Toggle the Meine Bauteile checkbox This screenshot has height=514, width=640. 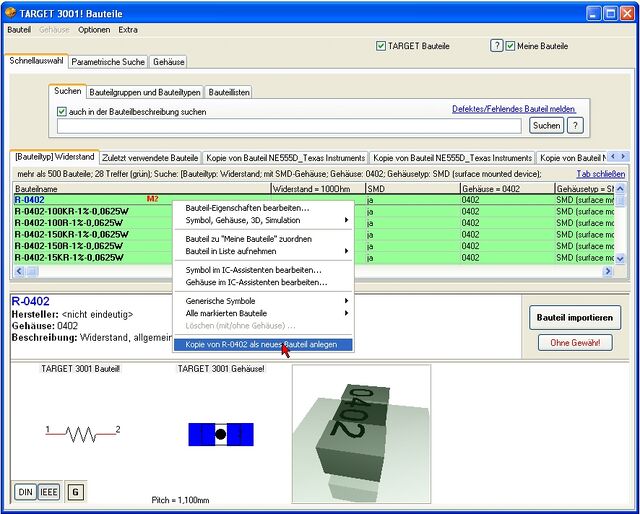(510, 46)
